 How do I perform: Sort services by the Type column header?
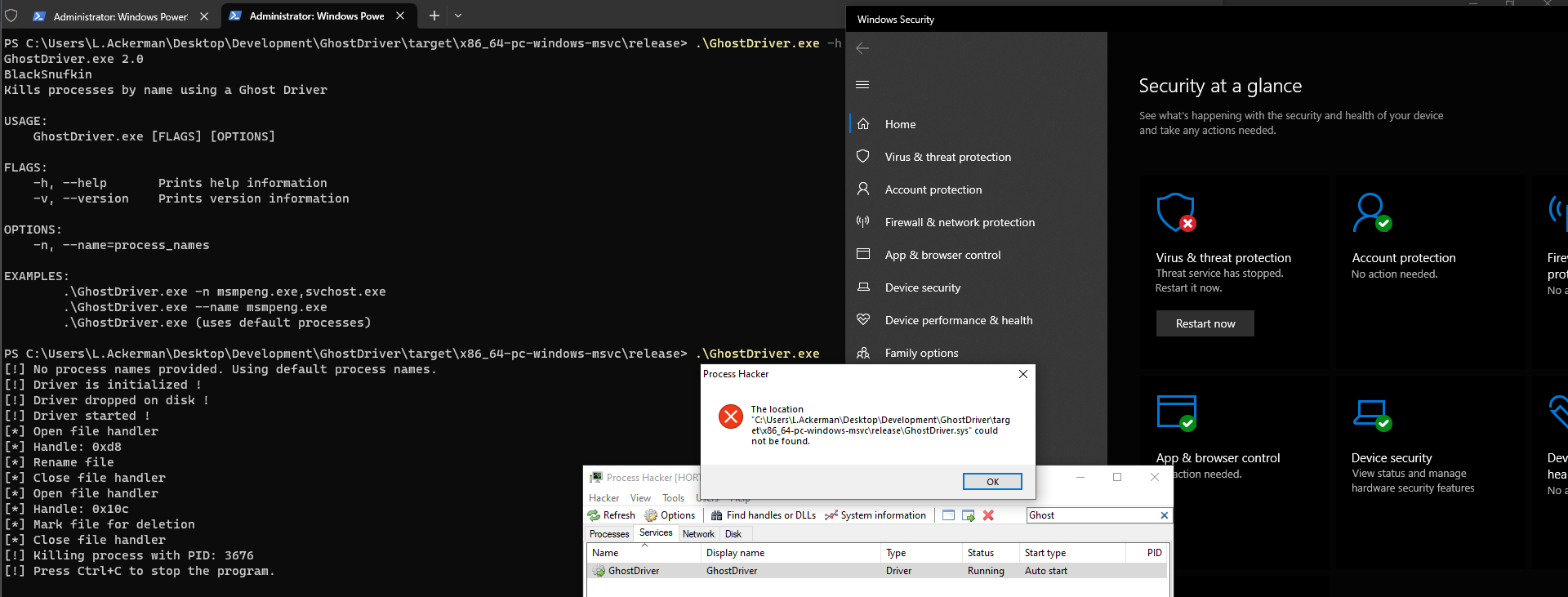922,553
